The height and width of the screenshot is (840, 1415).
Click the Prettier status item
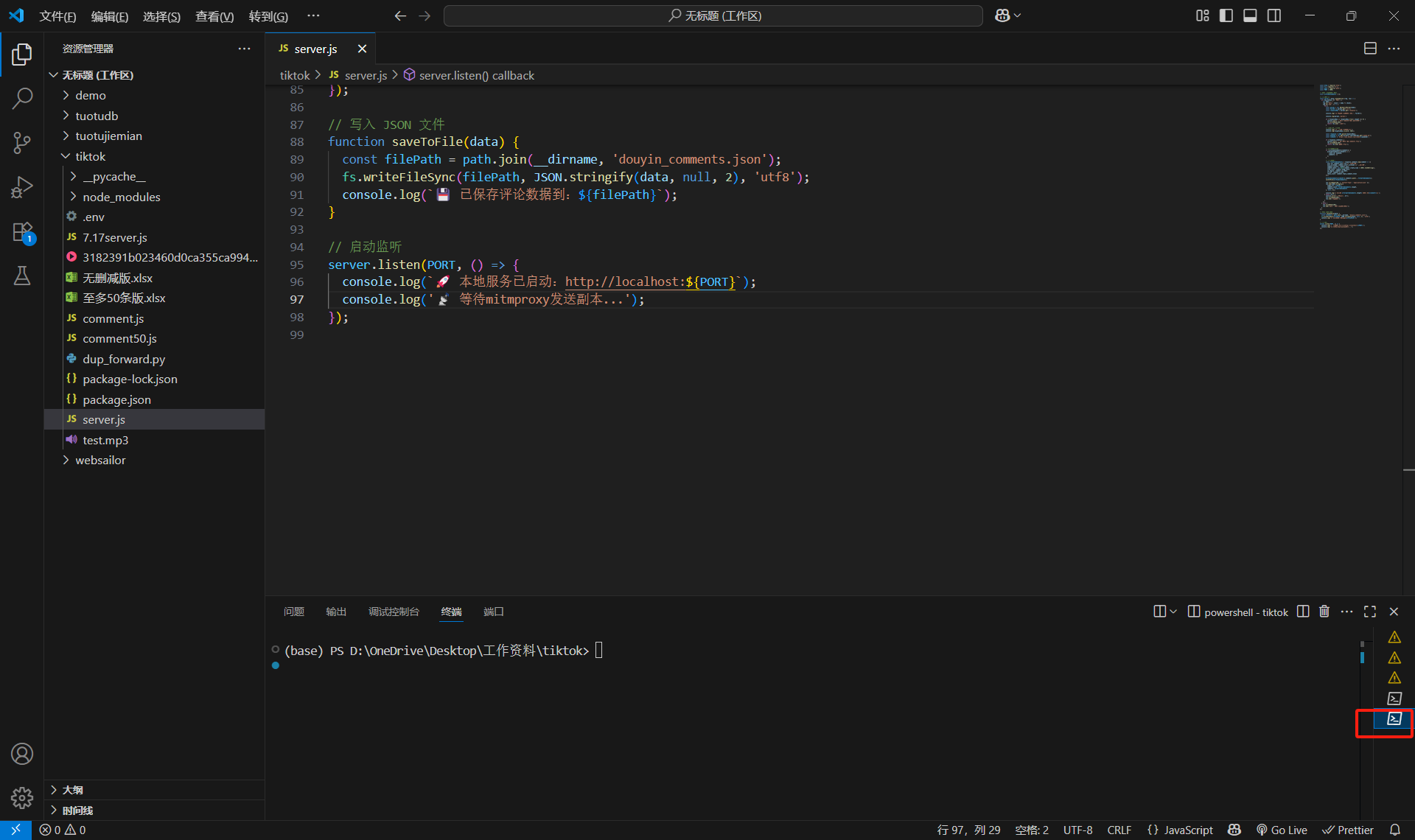(1348, 830)
